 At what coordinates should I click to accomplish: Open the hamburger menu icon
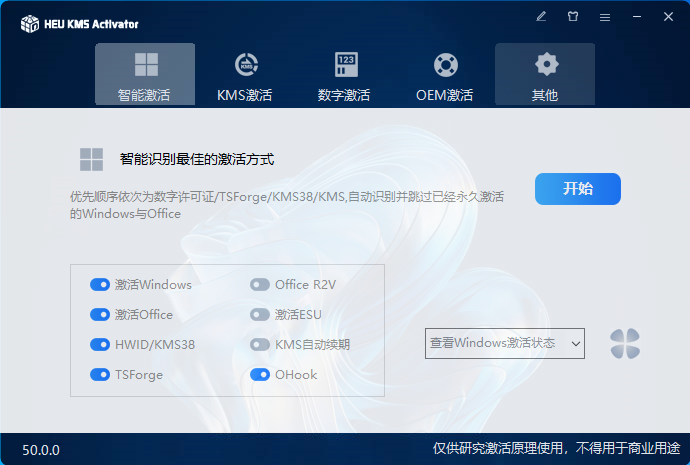pyautogui.click(x=604, y=17)
